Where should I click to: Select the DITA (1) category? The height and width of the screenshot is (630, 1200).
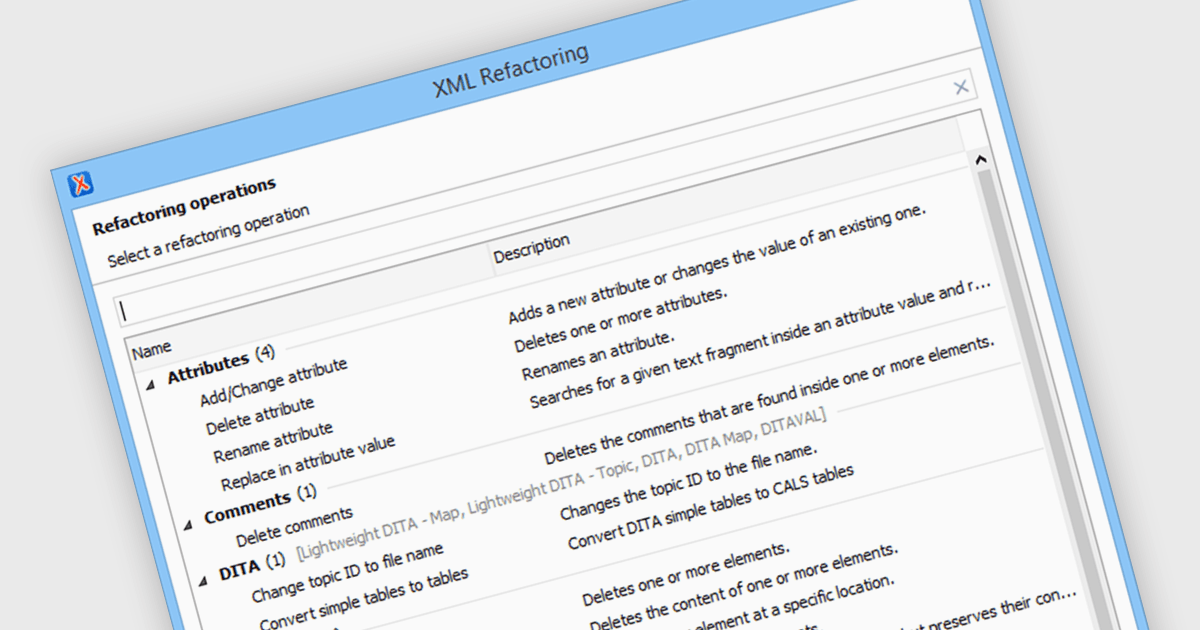pos(253,568)
